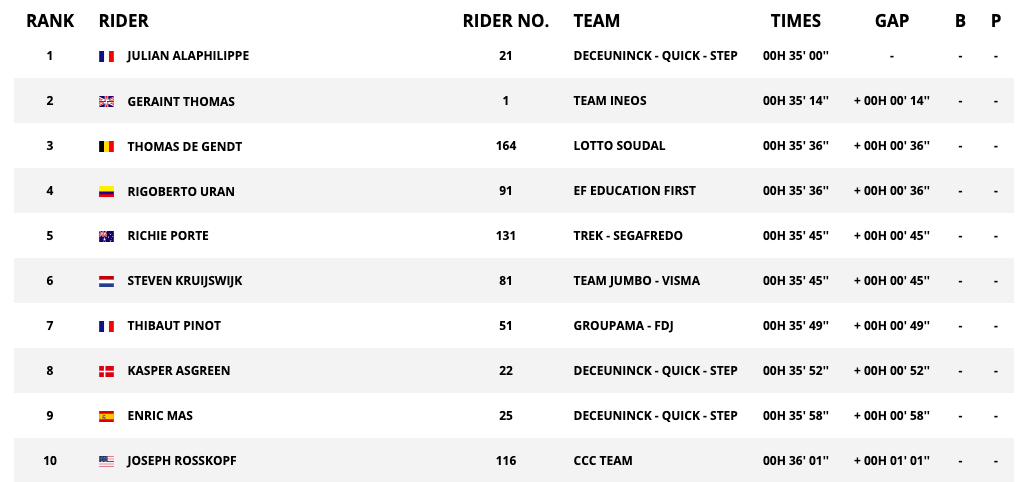
Task: Click the Spanish flag next to Enric Mas
Action: (107, 416)
